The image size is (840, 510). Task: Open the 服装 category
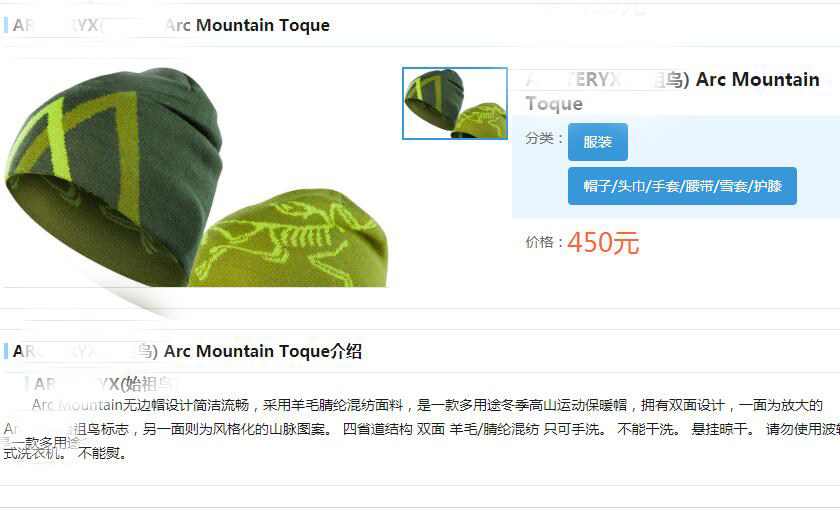(x=598, y=142)
